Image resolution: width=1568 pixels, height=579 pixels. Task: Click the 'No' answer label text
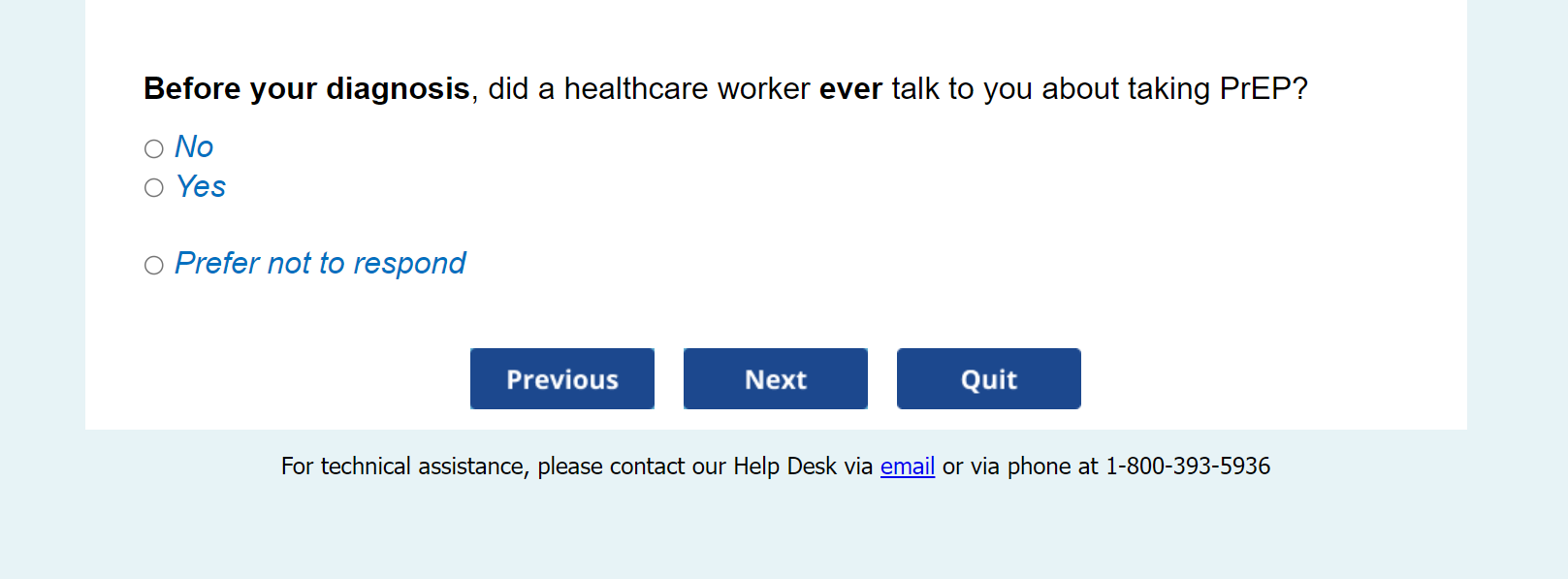tap(194, 146)
